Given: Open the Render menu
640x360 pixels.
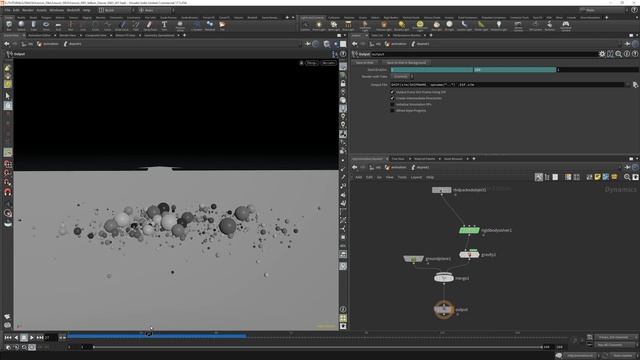Looking at the screenshot, I should [x=28, y=10].
